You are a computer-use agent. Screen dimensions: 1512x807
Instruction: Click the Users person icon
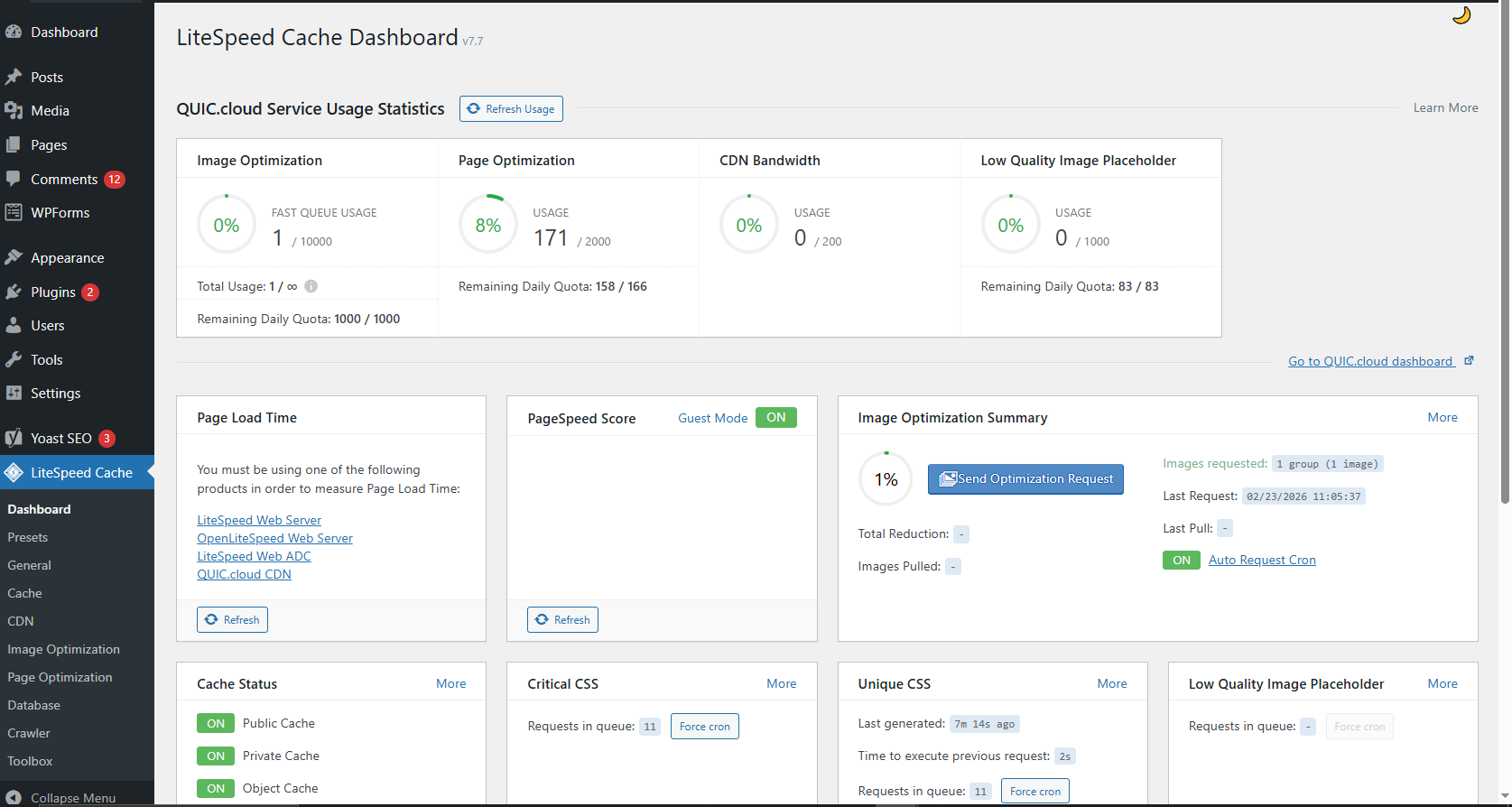click(14, 325)
